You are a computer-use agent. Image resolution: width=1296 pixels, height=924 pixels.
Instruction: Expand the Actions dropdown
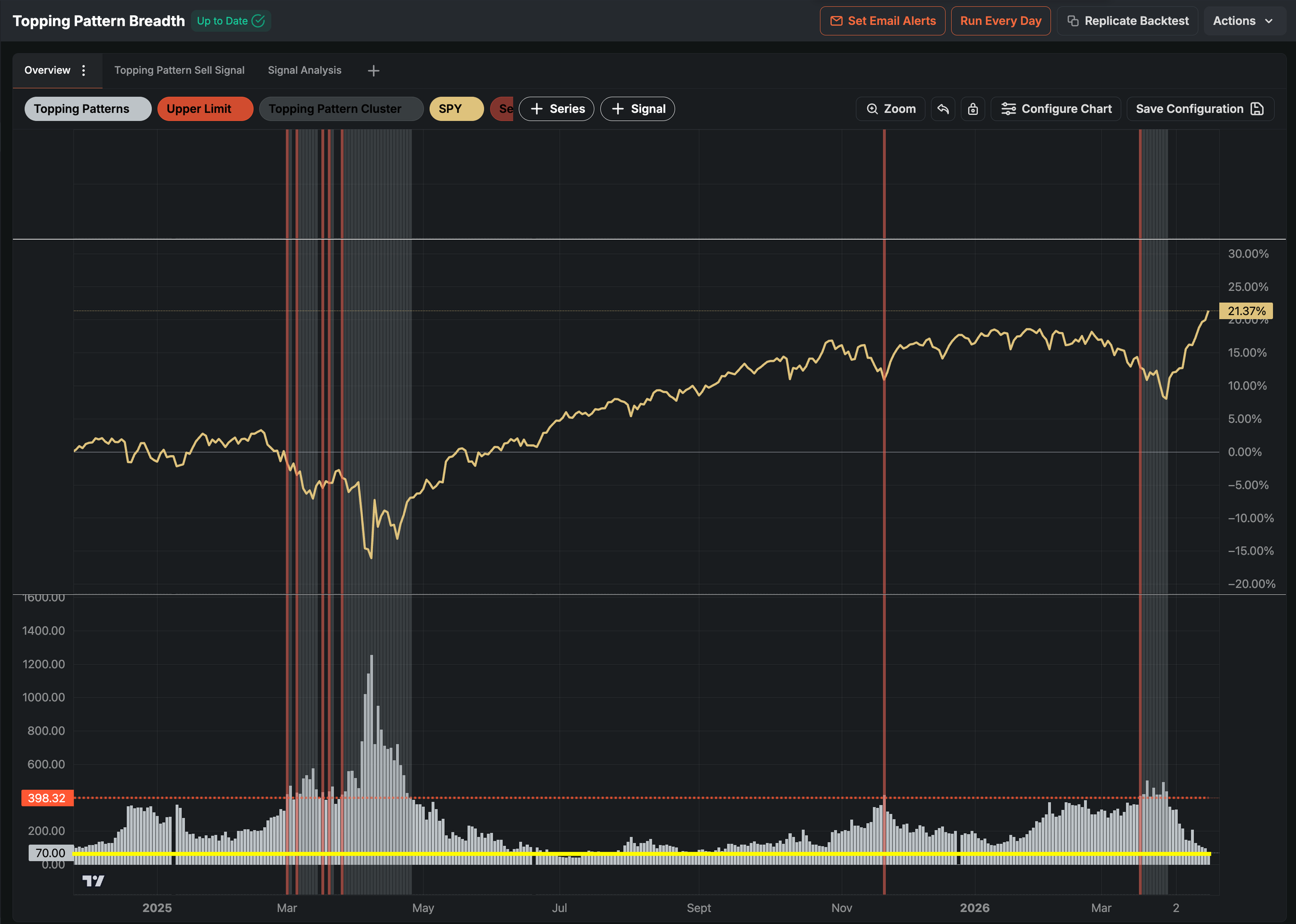[1244, 21]
